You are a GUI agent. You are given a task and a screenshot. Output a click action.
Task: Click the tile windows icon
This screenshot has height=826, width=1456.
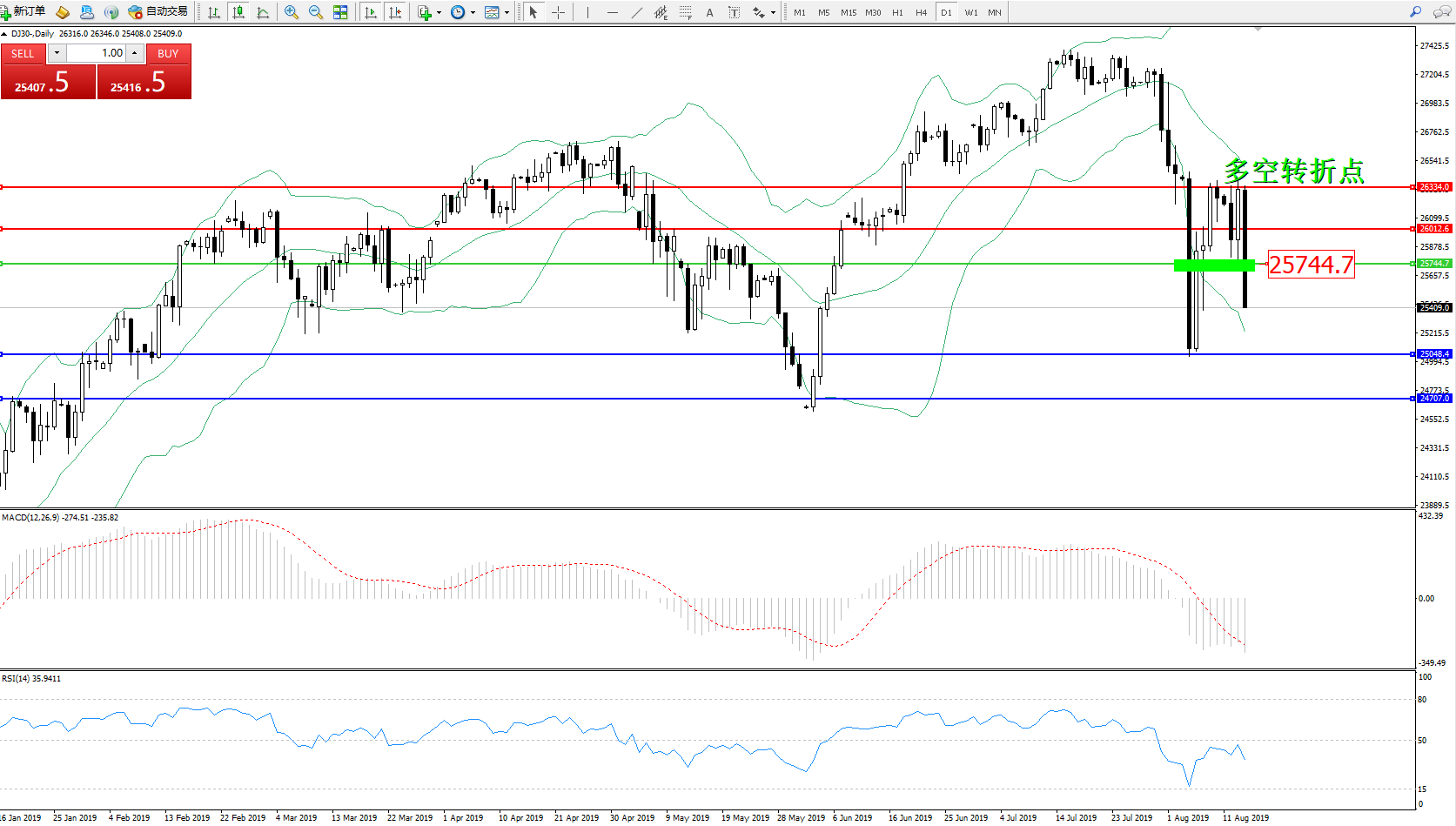[x=340, y=12]
